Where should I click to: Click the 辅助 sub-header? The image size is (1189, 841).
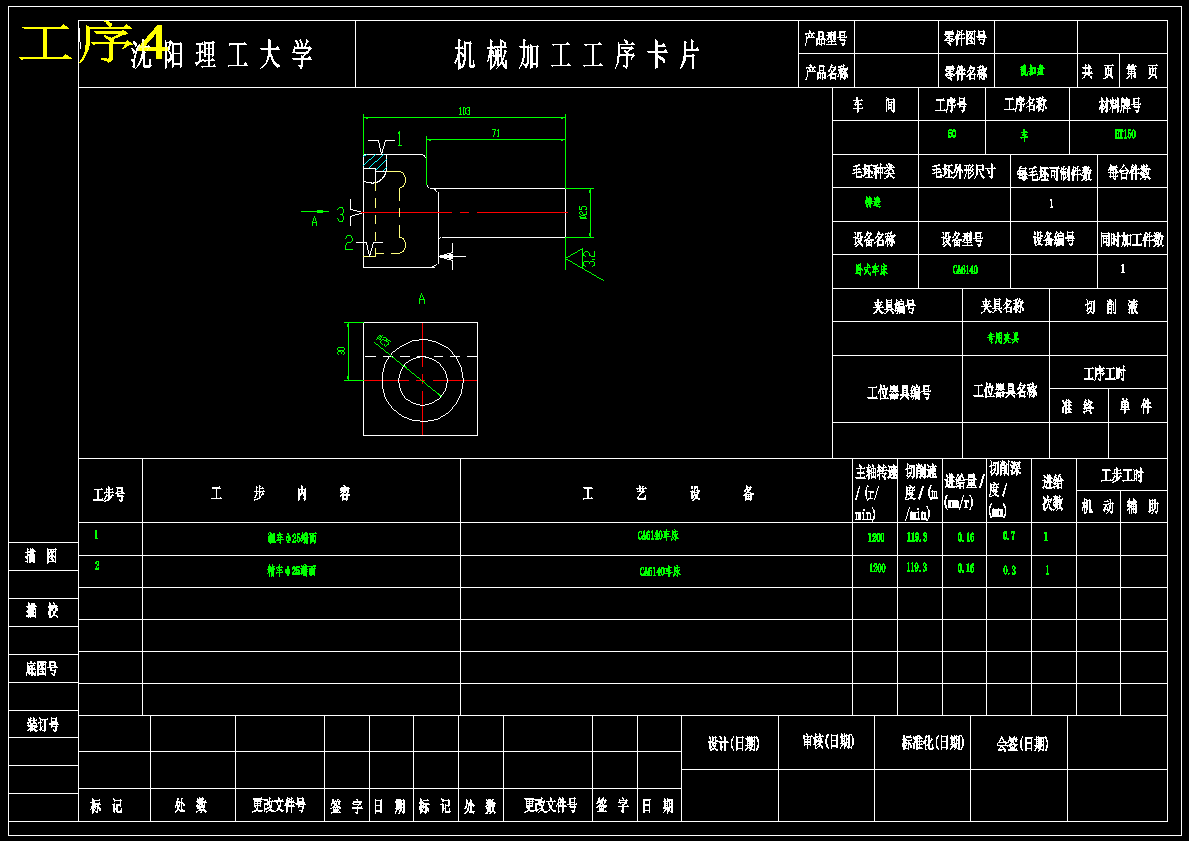pyautogui.click(x=1143, y=507)
